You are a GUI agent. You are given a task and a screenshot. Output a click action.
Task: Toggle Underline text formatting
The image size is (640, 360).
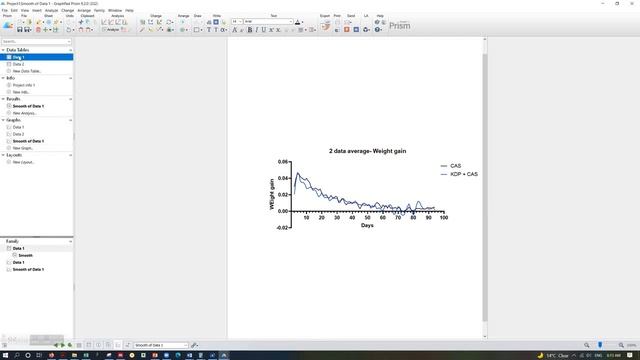click(x=264, y=30)
